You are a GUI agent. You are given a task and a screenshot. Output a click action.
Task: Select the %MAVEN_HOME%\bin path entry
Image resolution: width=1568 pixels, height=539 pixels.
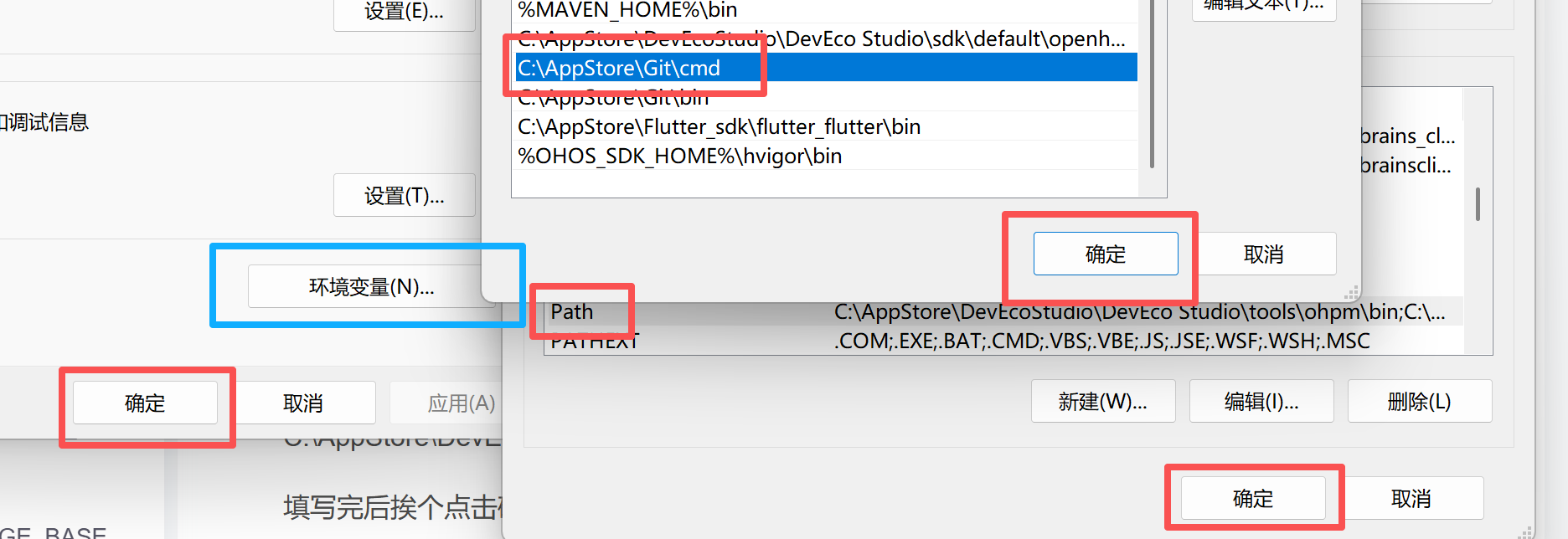pos(824,11)
